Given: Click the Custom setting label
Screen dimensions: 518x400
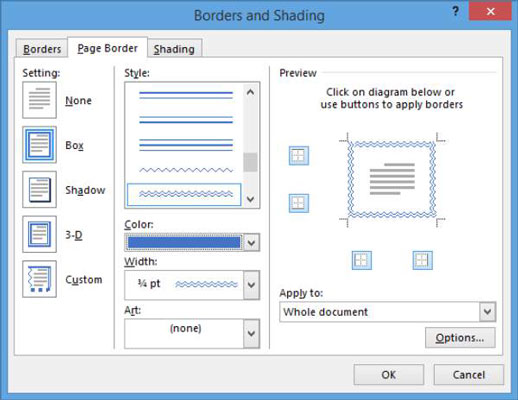Looking at the screenshot, I should [x=84, y=279].
